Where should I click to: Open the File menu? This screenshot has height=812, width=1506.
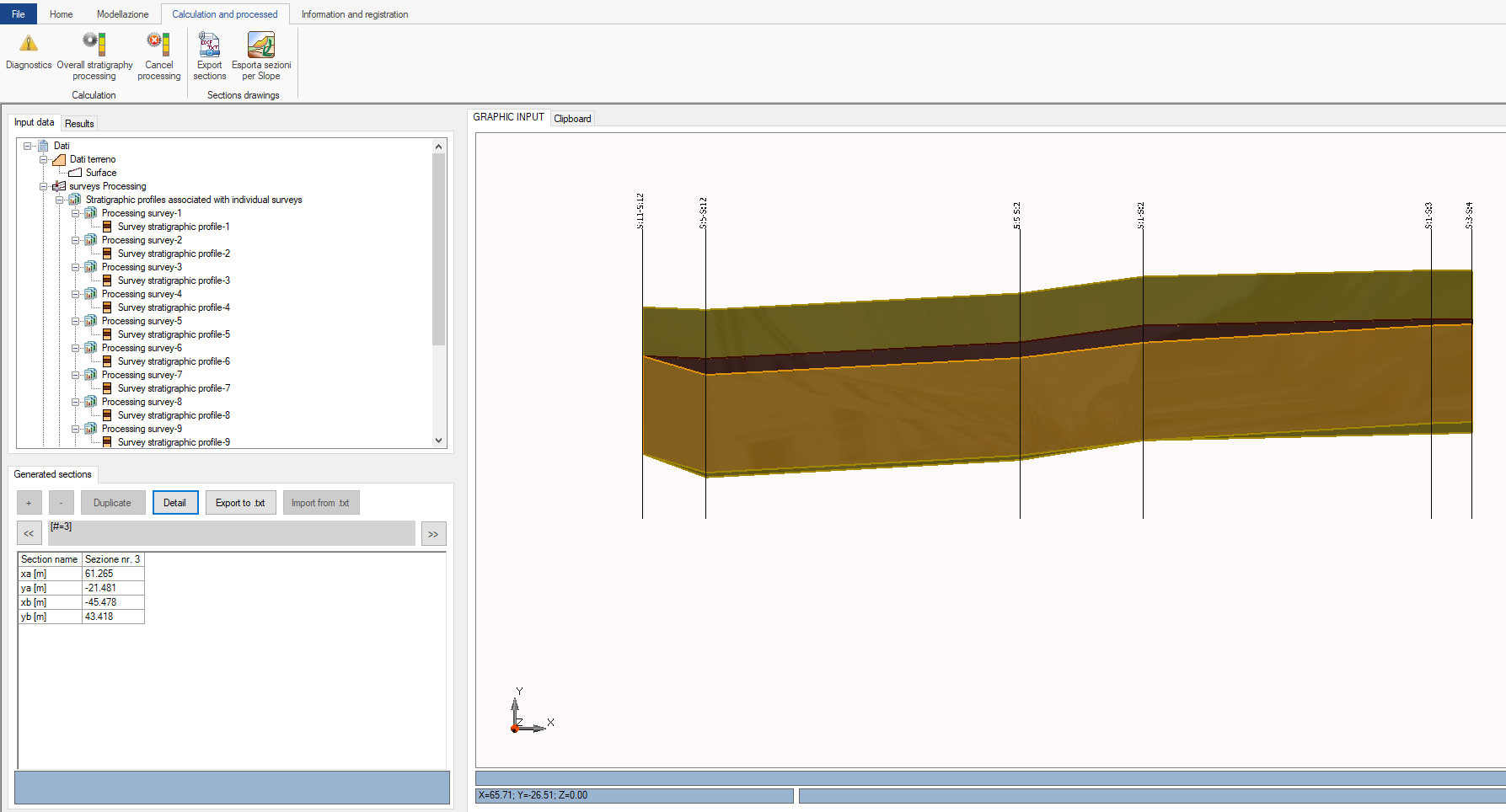coord(19,14)
